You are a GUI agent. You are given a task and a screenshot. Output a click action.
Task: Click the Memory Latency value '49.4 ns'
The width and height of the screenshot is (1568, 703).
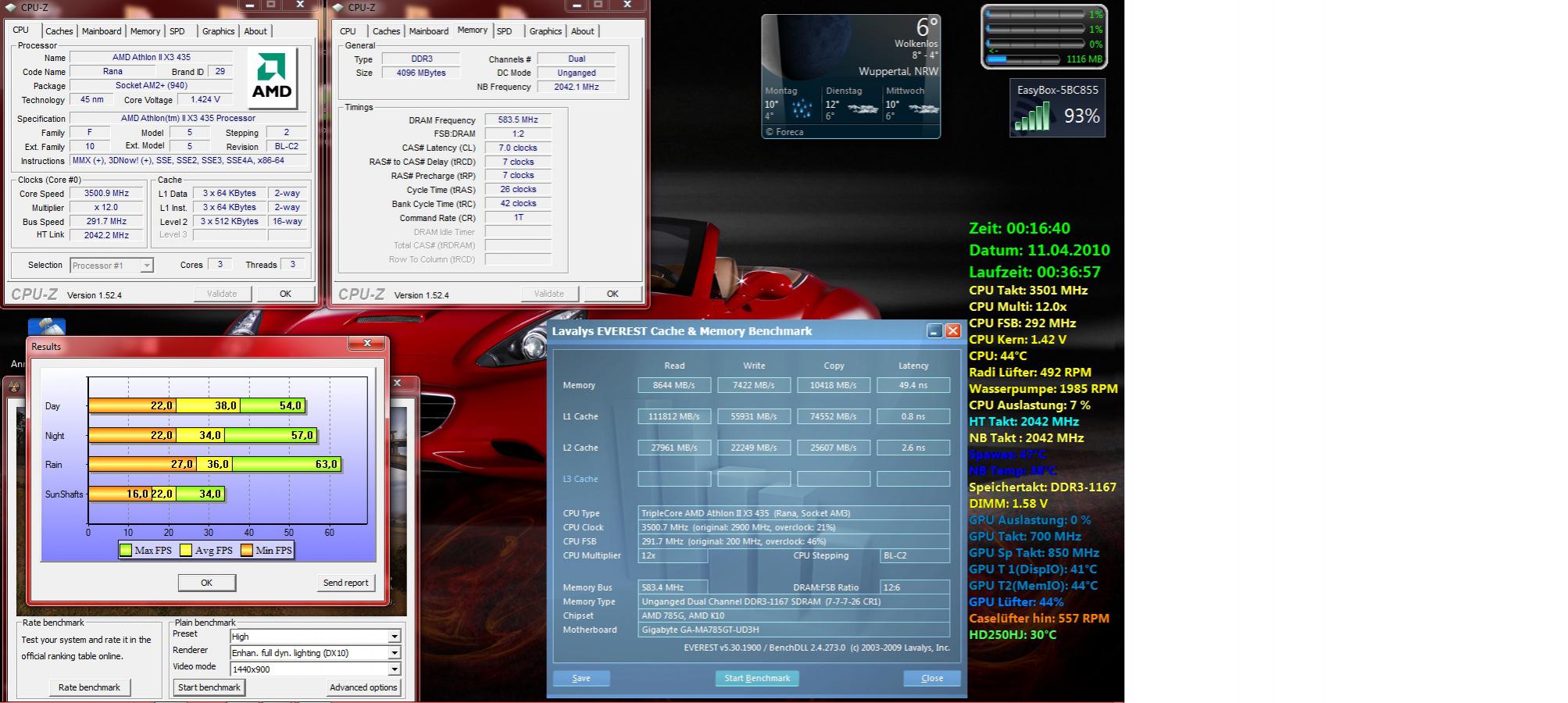[913, 385]
